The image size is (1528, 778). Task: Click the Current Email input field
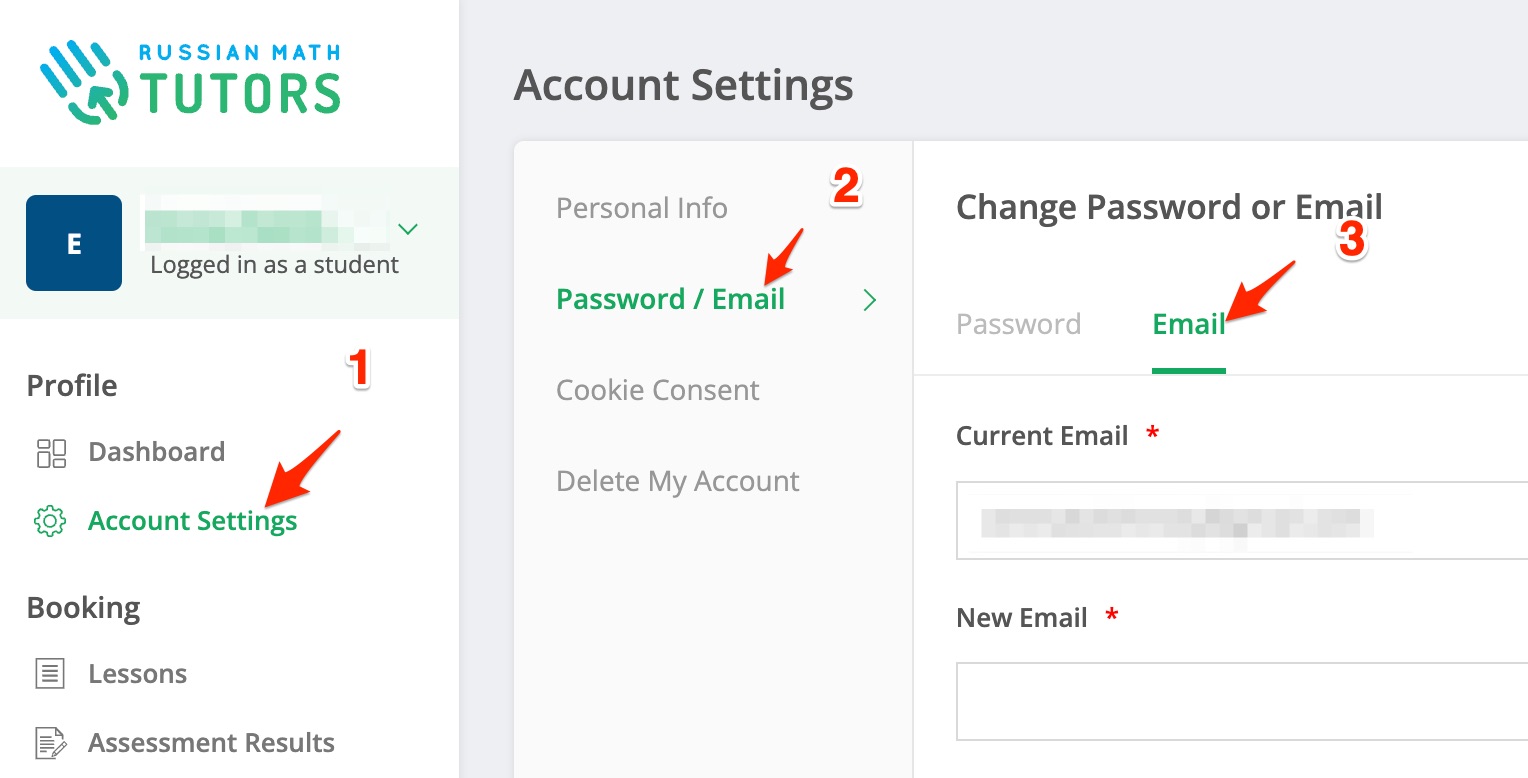[x=1240, y=521]
